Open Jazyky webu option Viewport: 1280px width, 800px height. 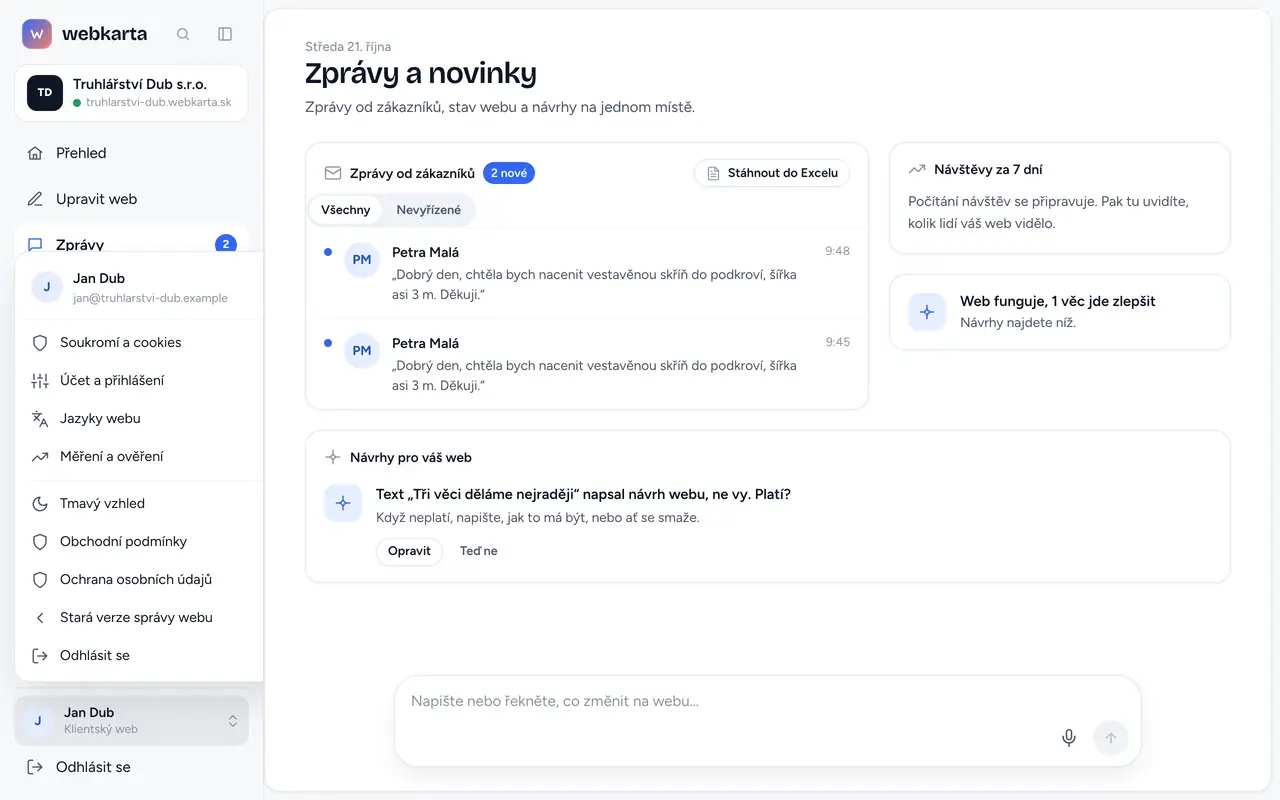coord(139,418)
